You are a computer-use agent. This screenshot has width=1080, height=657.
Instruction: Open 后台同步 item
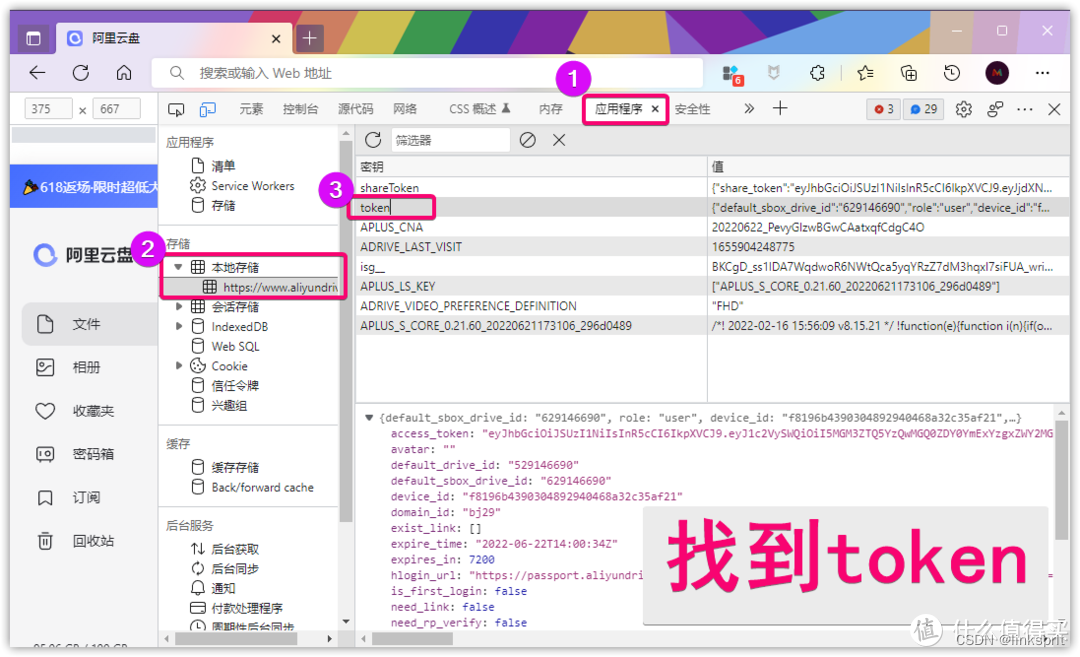pos(225,569)
